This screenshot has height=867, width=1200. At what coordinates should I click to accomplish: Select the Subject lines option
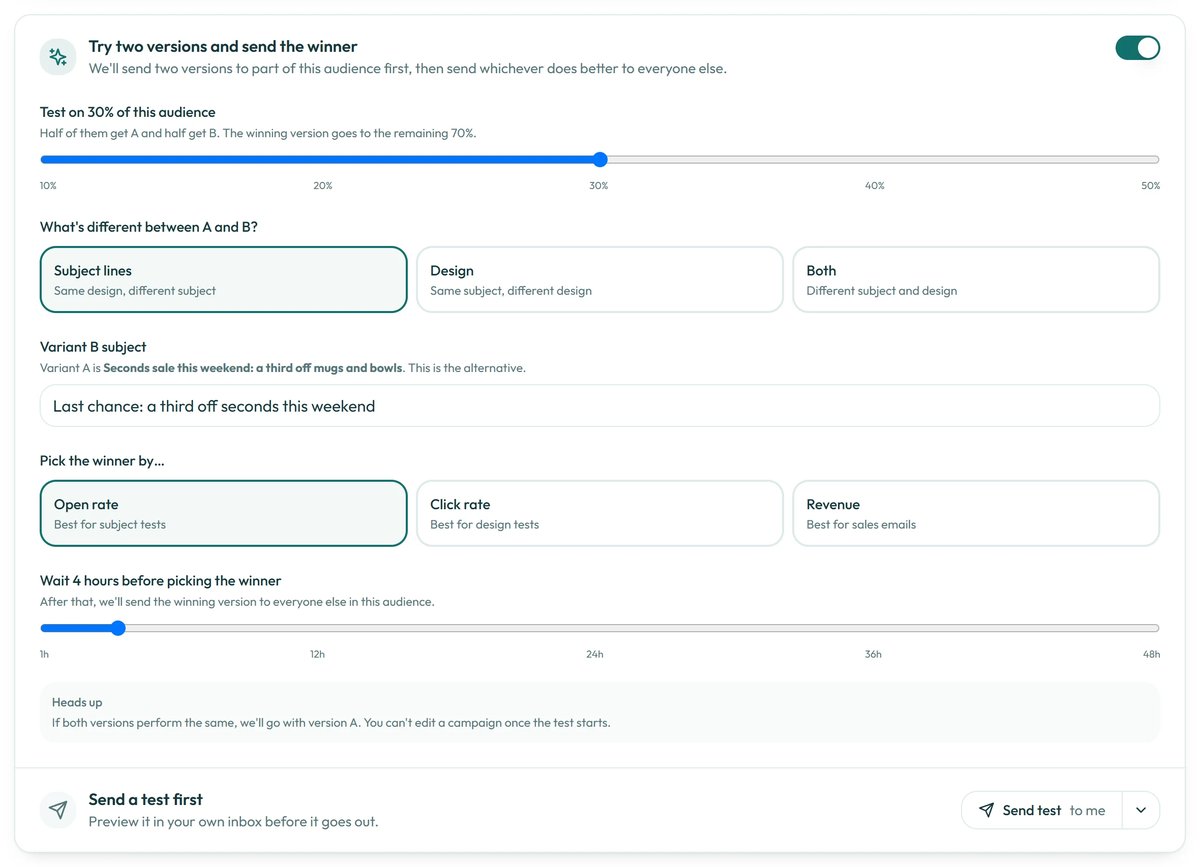point(224,280)
